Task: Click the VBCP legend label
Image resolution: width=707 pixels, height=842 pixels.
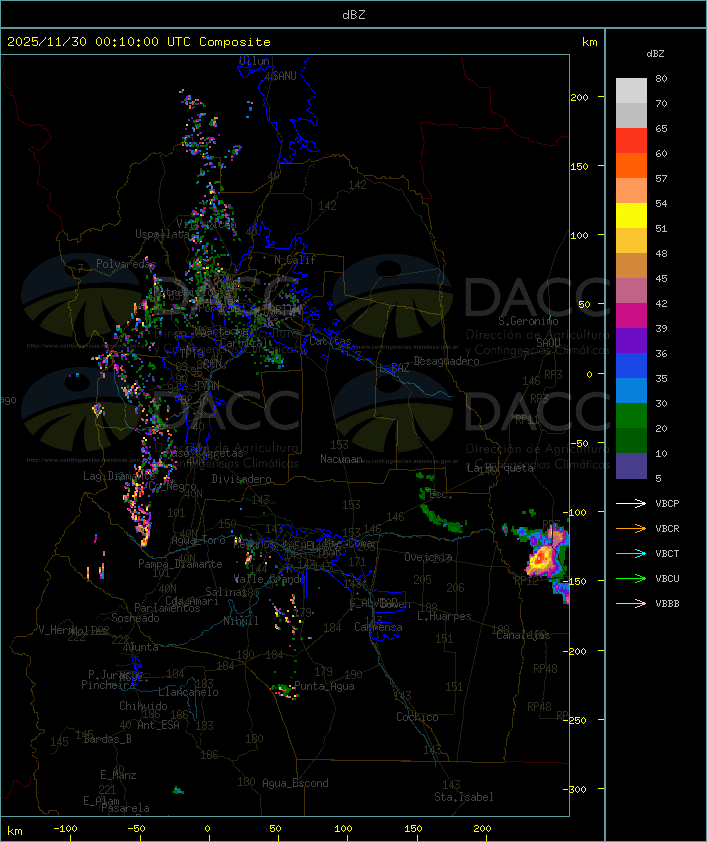Action: (x=667, y=503)
